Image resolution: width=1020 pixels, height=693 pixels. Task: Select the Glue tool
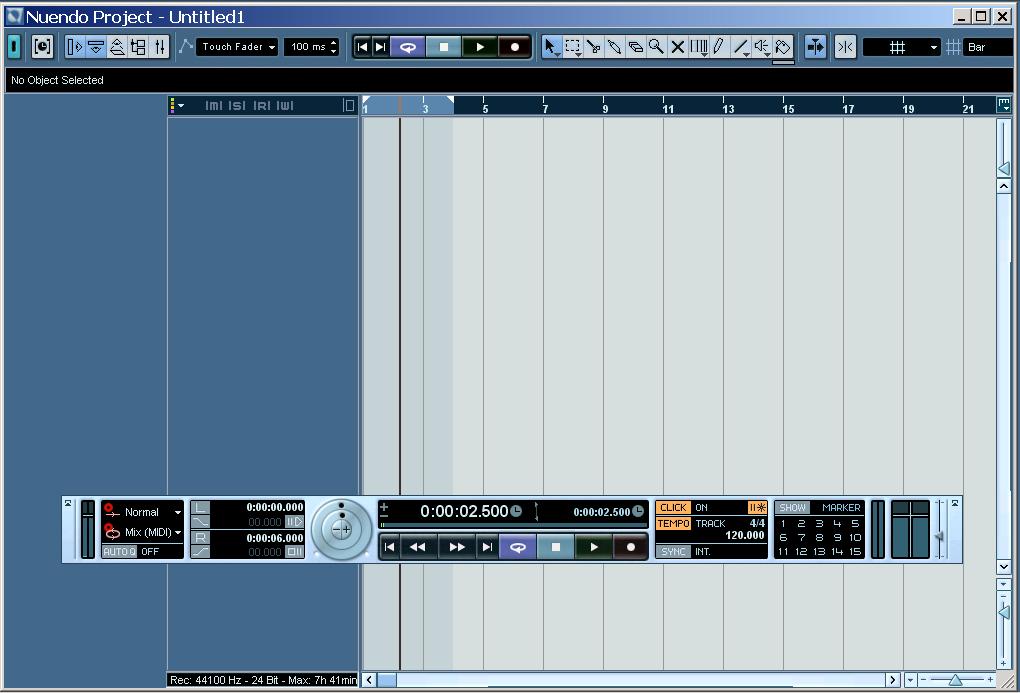(x=614, y=47)
